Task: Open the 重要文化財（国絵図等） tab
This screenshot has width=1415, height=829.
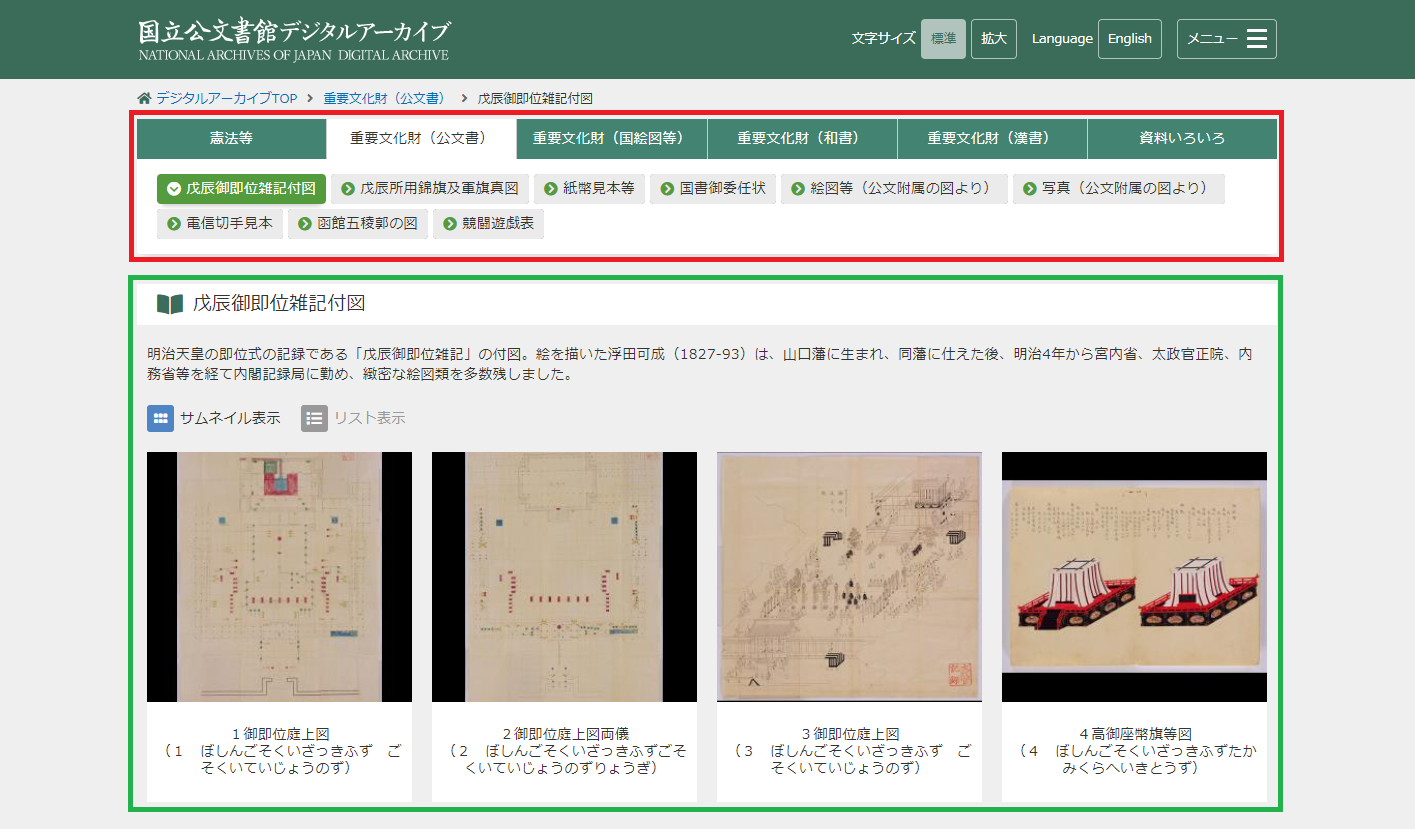Action: [612, 139]
